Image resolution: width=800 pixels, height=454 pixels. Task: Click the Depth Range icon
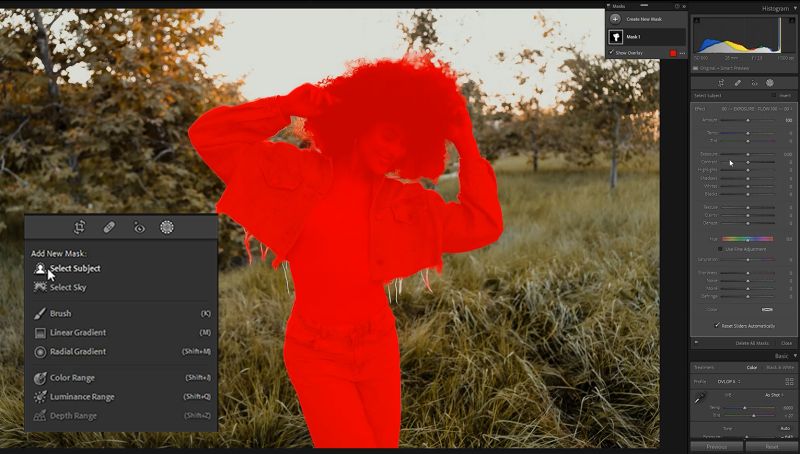[x=40, y=416]
